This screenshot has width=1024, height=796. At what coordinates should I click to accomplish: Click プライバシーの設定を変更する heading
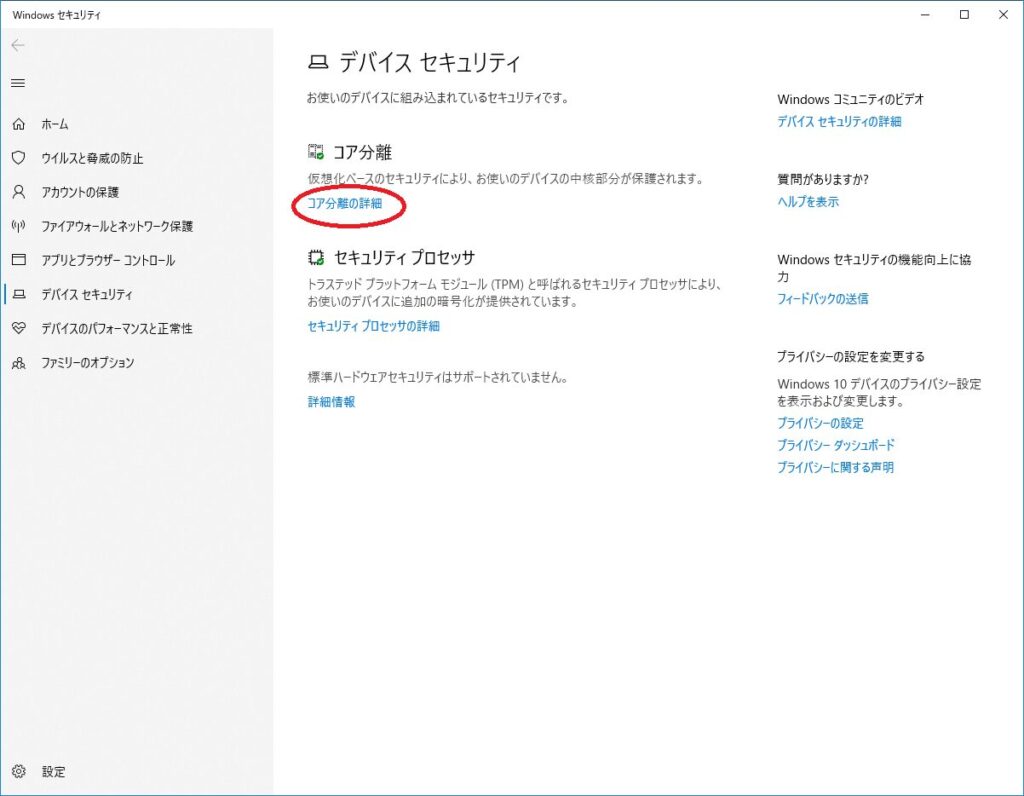click(850, 357)
